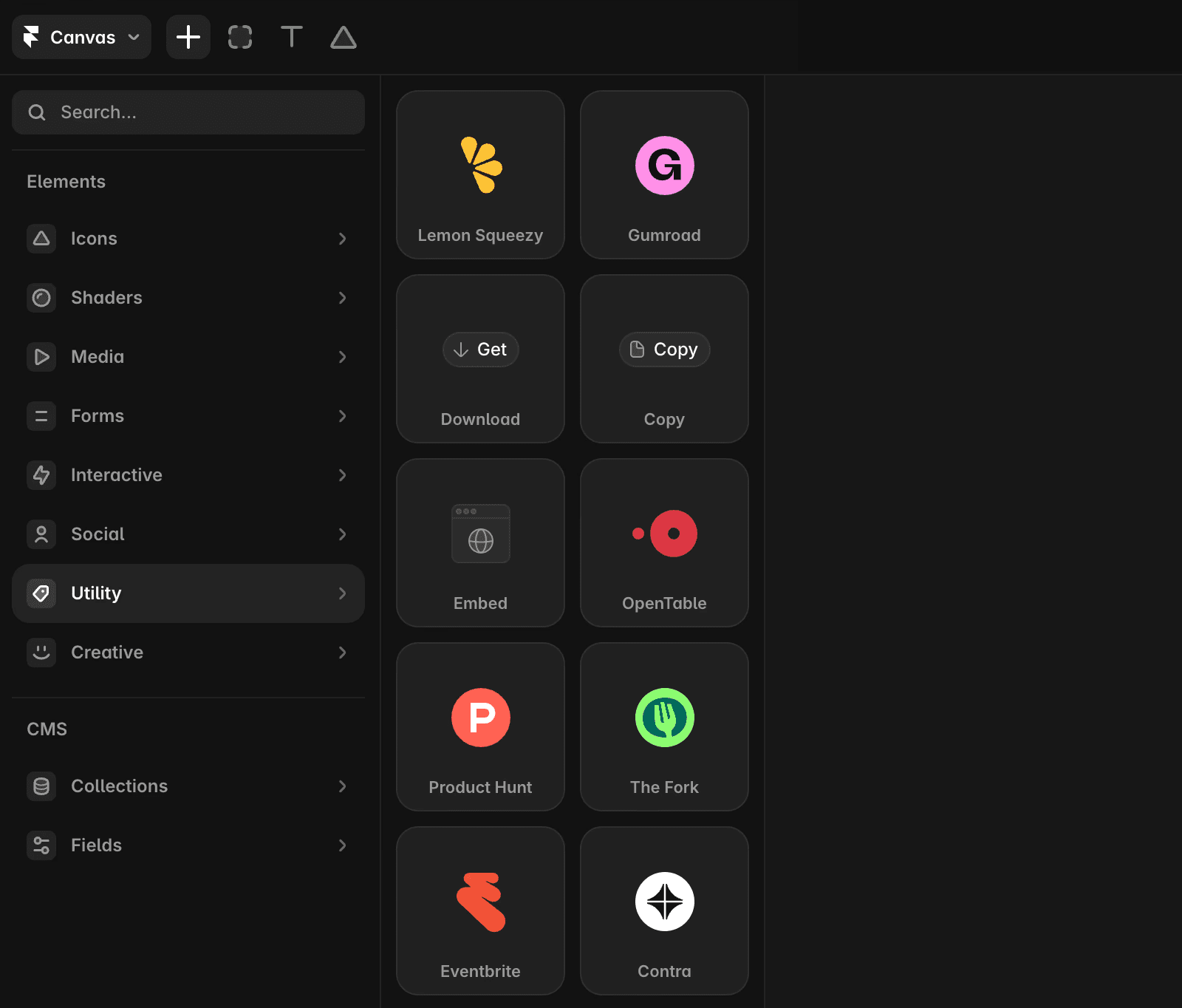Image resolution: width=1182 pixels, height=1008 pixels.
Task: Open the Forms category label
Action: pyautogui.click(x=98, y=416)
